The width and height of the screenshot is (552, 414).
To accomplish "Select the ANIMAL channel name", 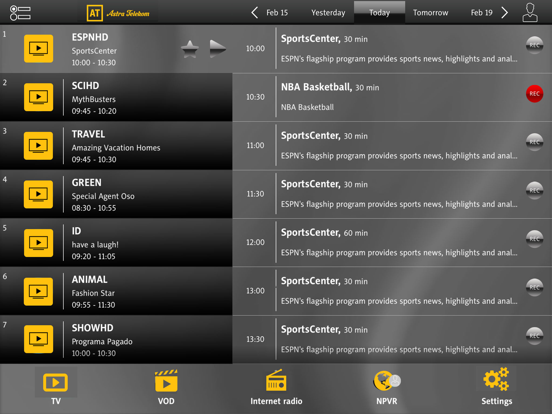I will pos(90,280).
